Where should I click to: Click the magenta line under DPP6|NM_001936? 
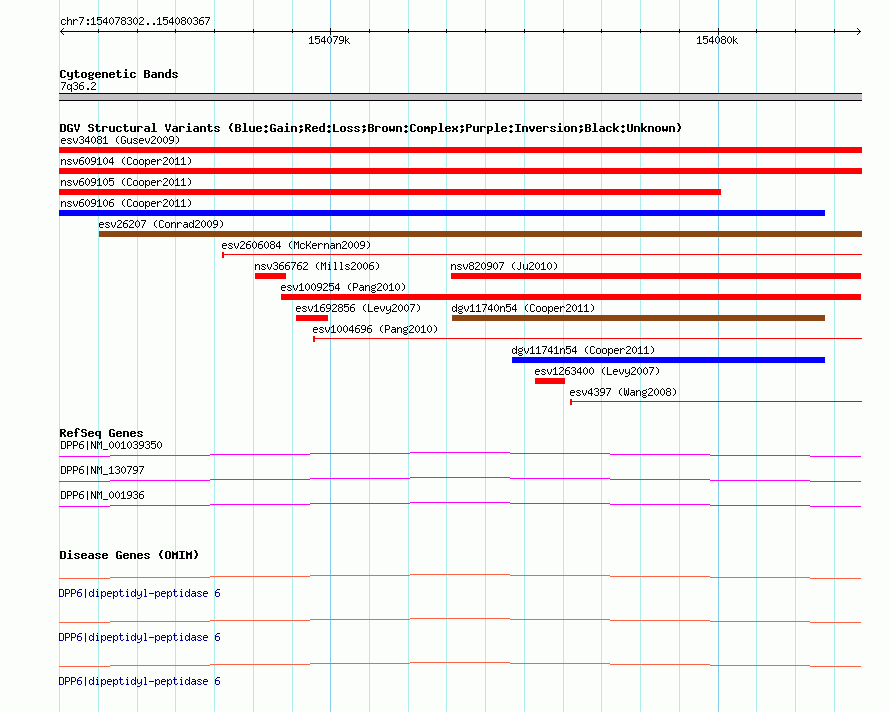[x=460, y=504]
